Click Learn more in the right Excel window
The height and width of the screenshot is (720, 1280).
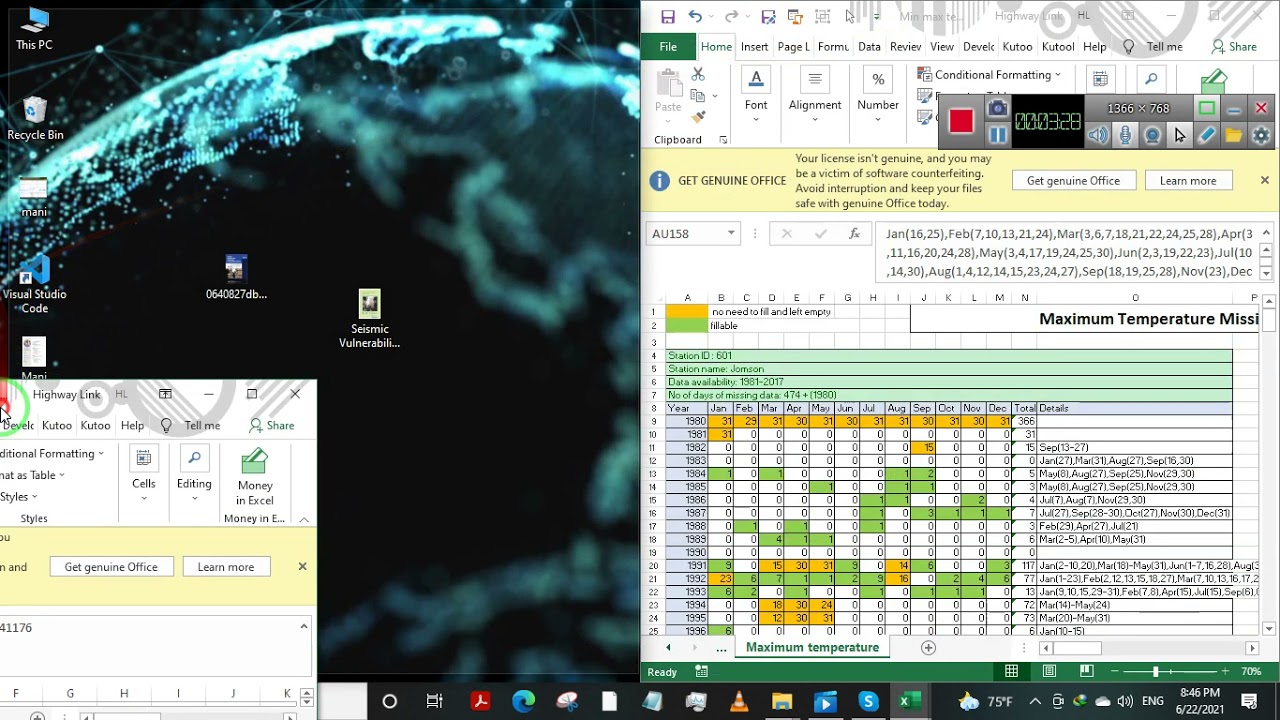[x=1188, y=181]
